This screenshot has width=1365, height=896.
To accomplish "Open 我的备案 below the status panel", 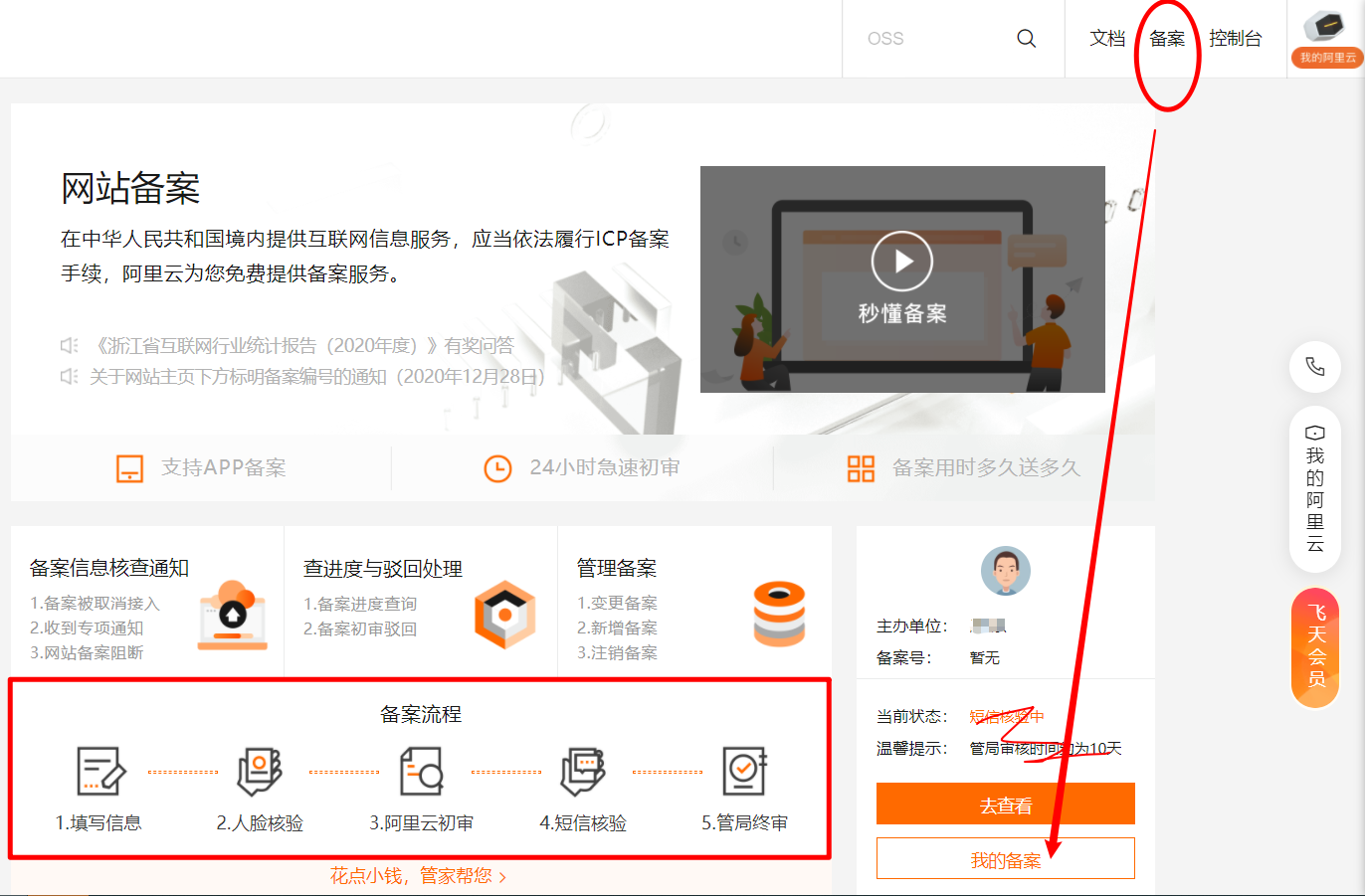I will [x=1005, y=857].
